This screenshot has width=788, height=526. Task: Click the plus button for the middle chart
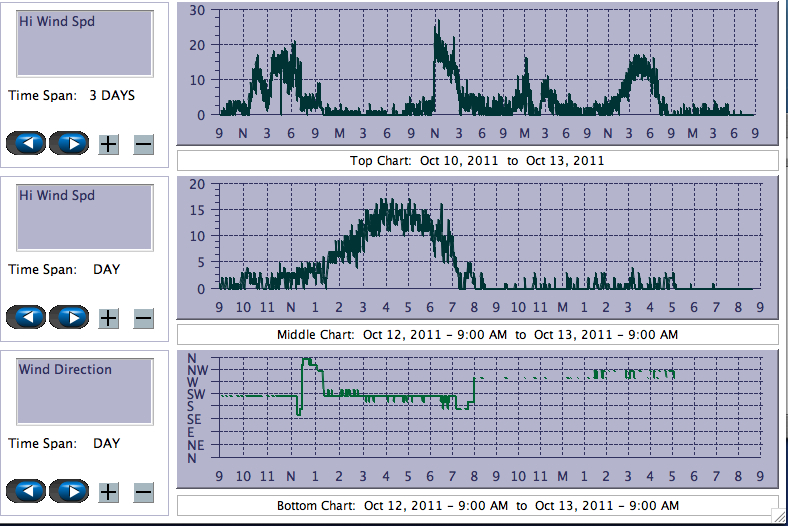tap(109, 318)
